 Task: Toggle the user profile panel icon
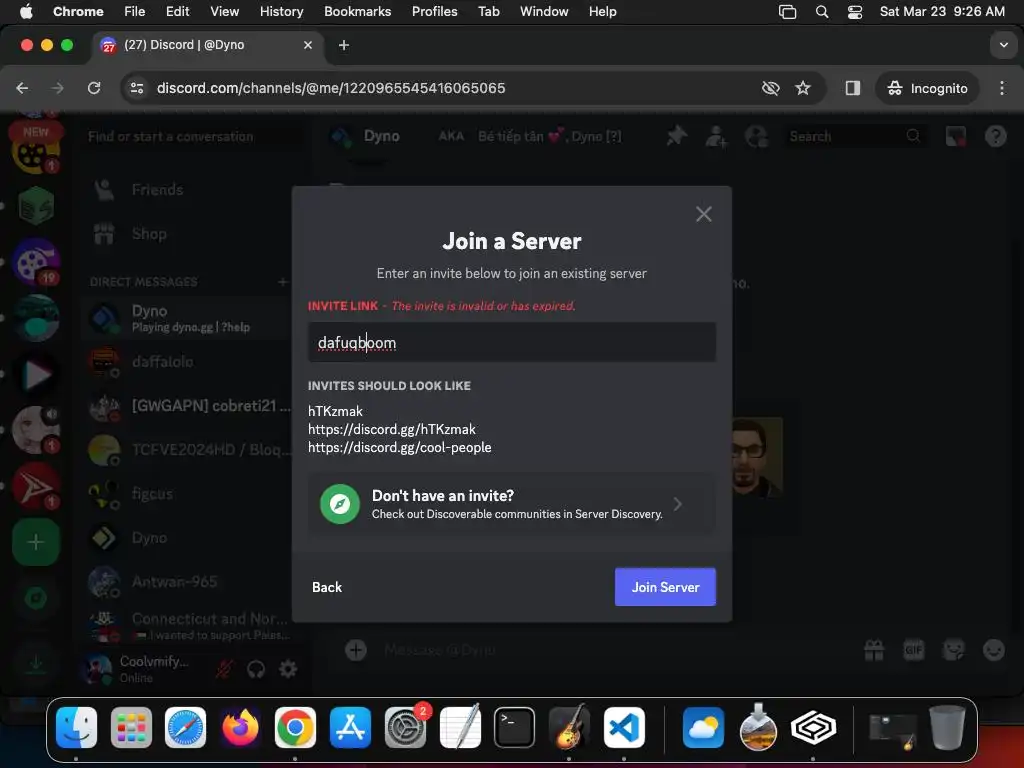[x=756, y=136]
